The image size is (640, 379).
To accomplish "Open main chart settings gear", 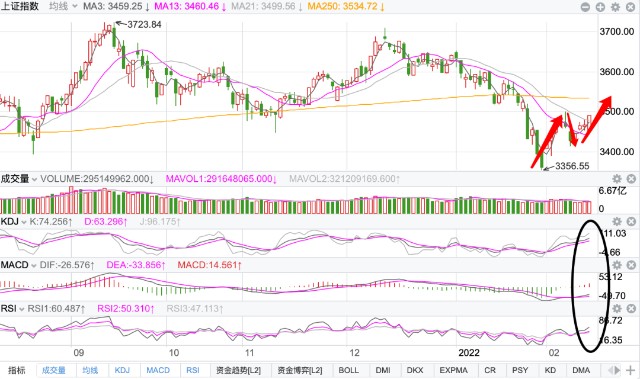I will click(x=616, y=7).
